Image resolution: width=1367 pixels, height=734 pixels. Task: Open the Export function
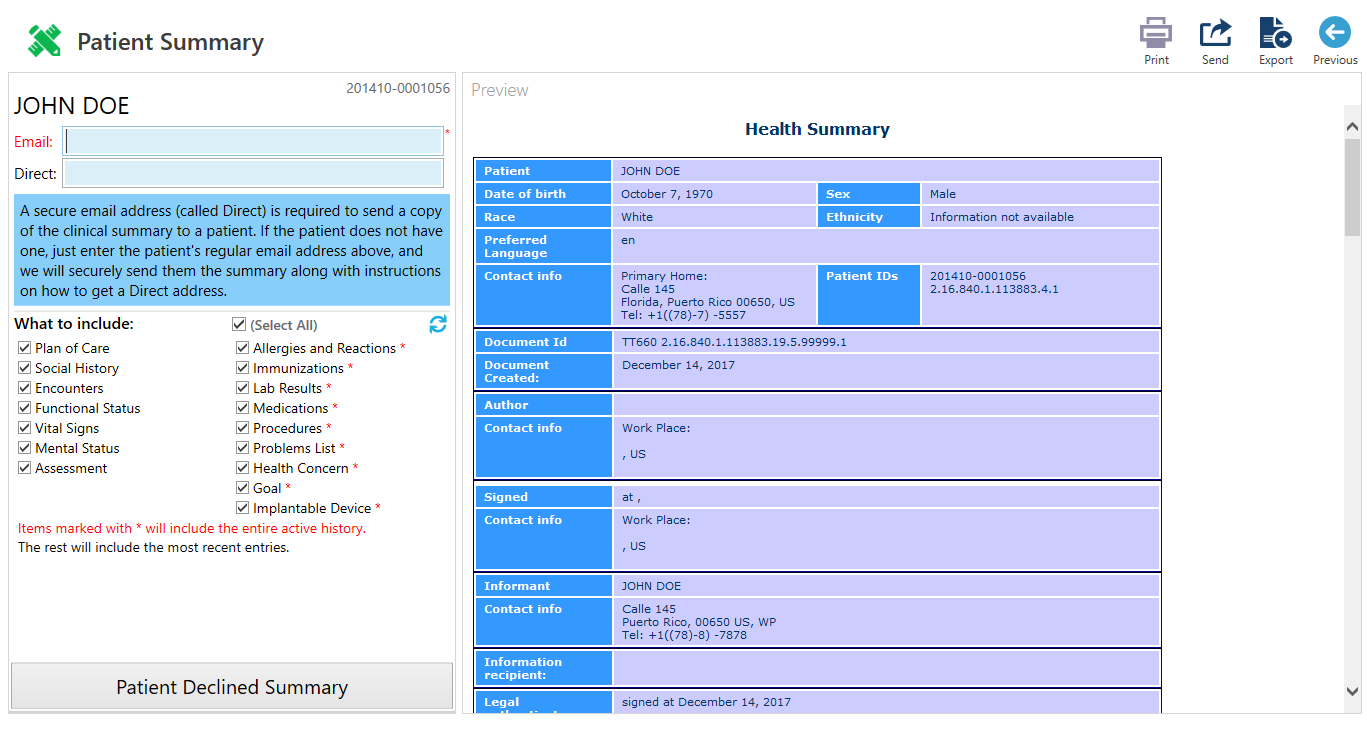pos(1275,32)
